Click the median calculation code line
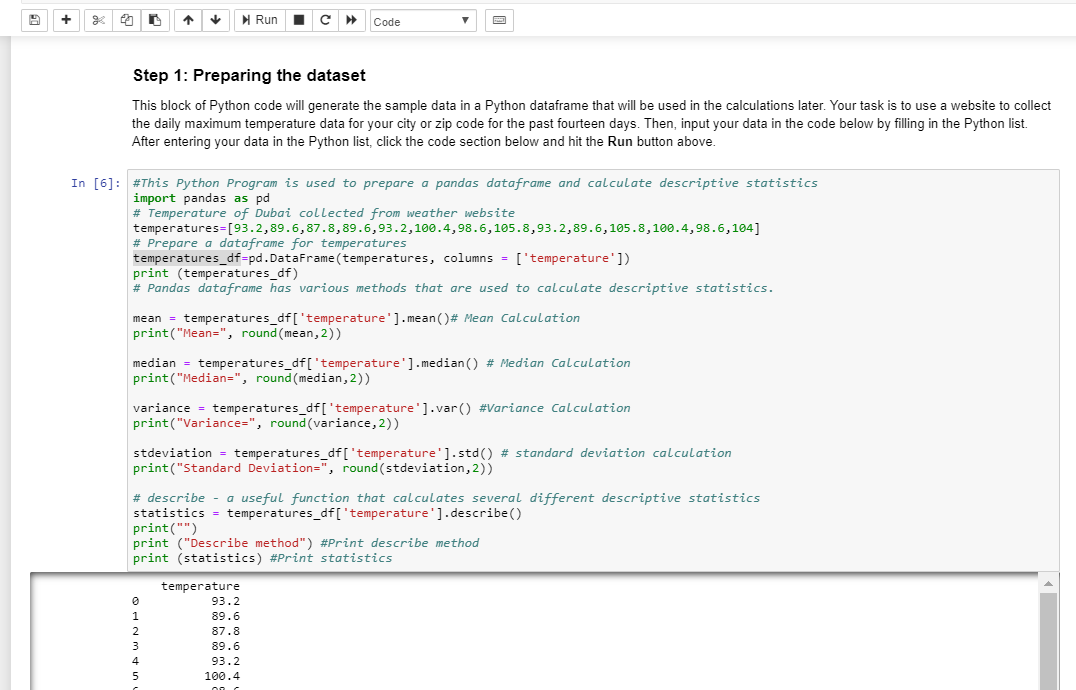1076x690 pixels. (x=382, y=363)
